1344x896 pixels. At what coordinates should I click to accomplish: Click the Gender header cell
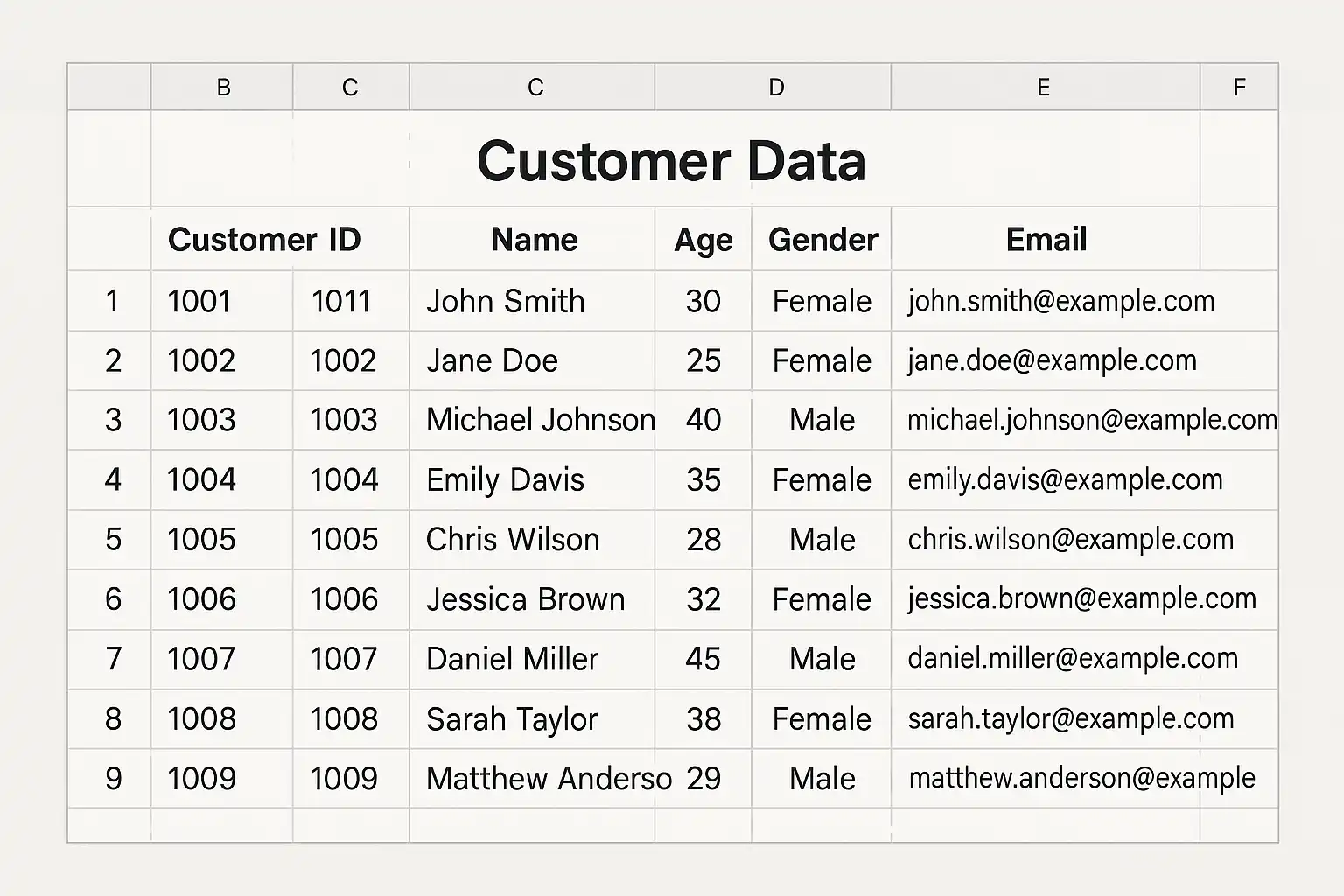coord(822,240)
